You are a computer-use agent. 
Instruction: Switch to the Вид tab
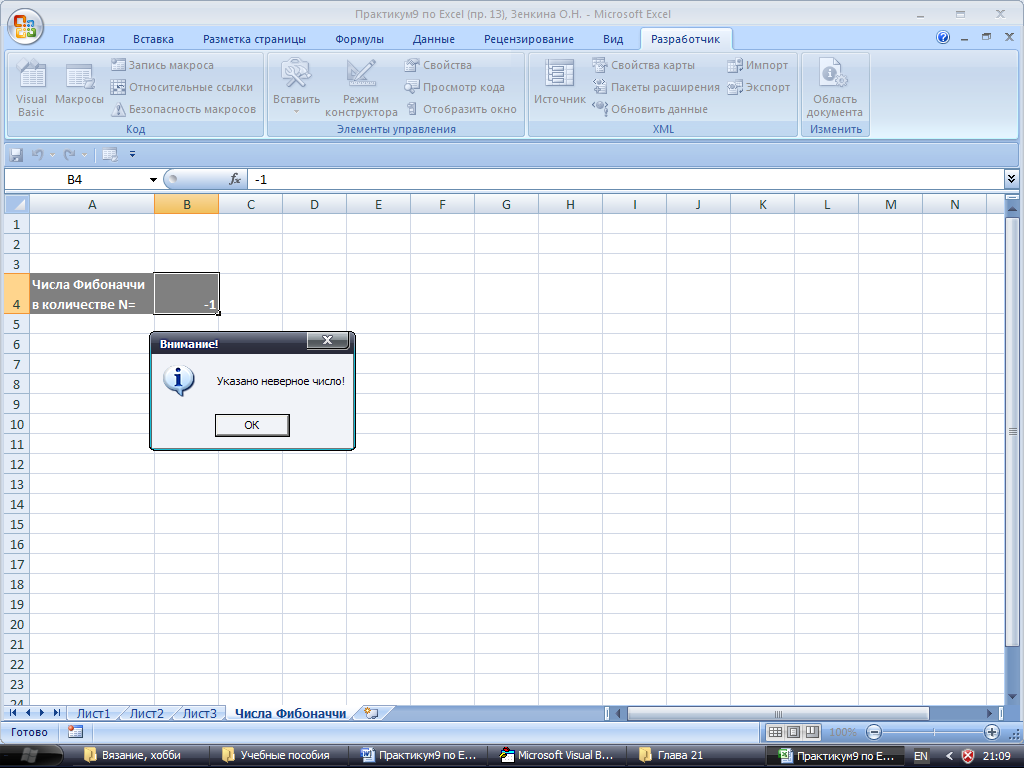(613, 39)
